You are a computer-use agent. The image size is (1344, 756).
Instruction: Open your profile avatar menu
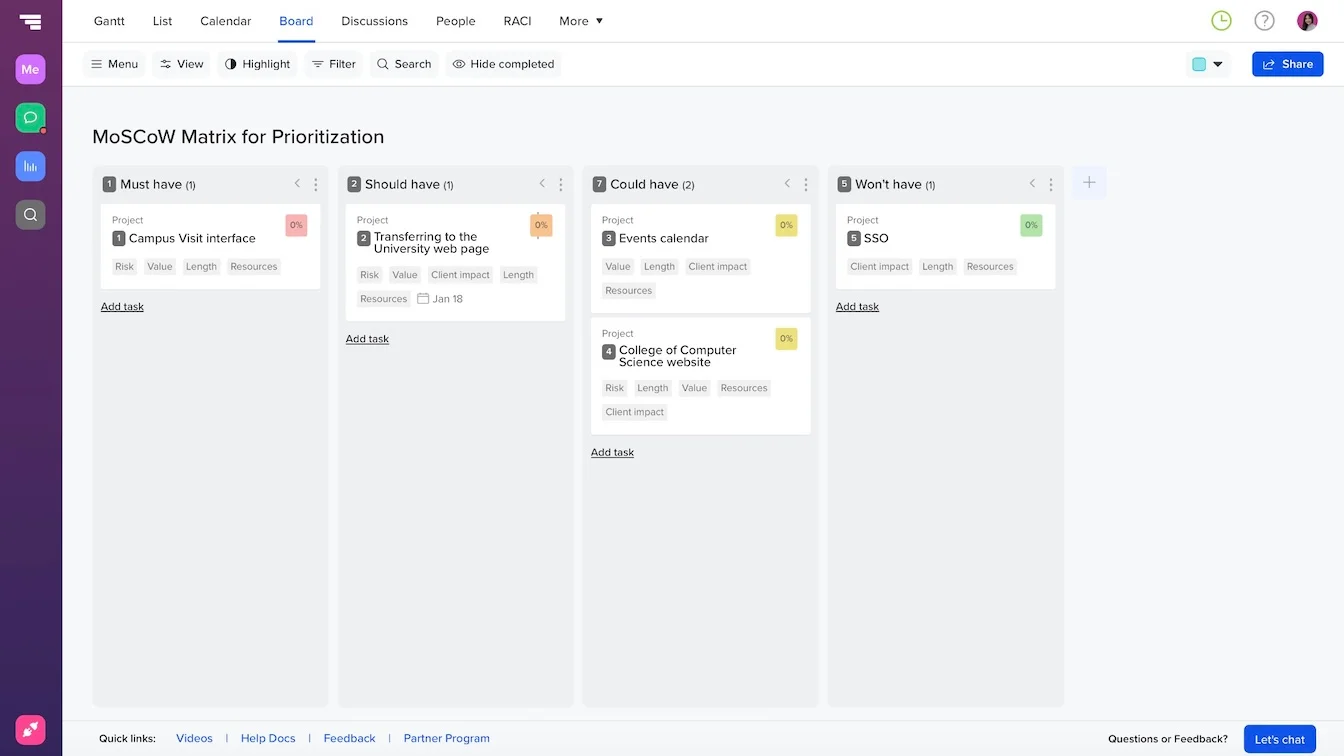coord(1307,19)
